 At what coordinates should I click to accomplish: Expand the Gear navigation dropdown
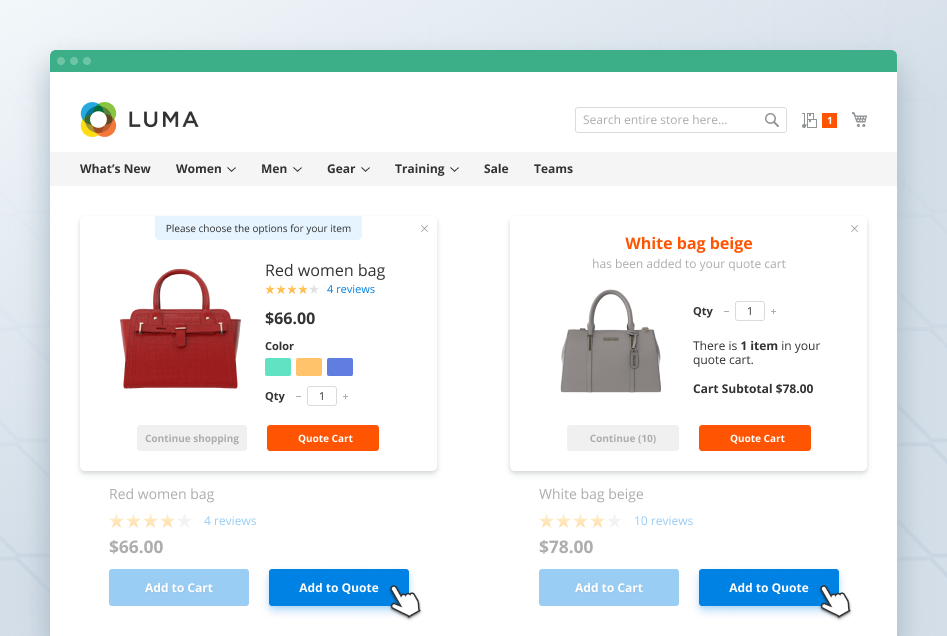point(347,168)
